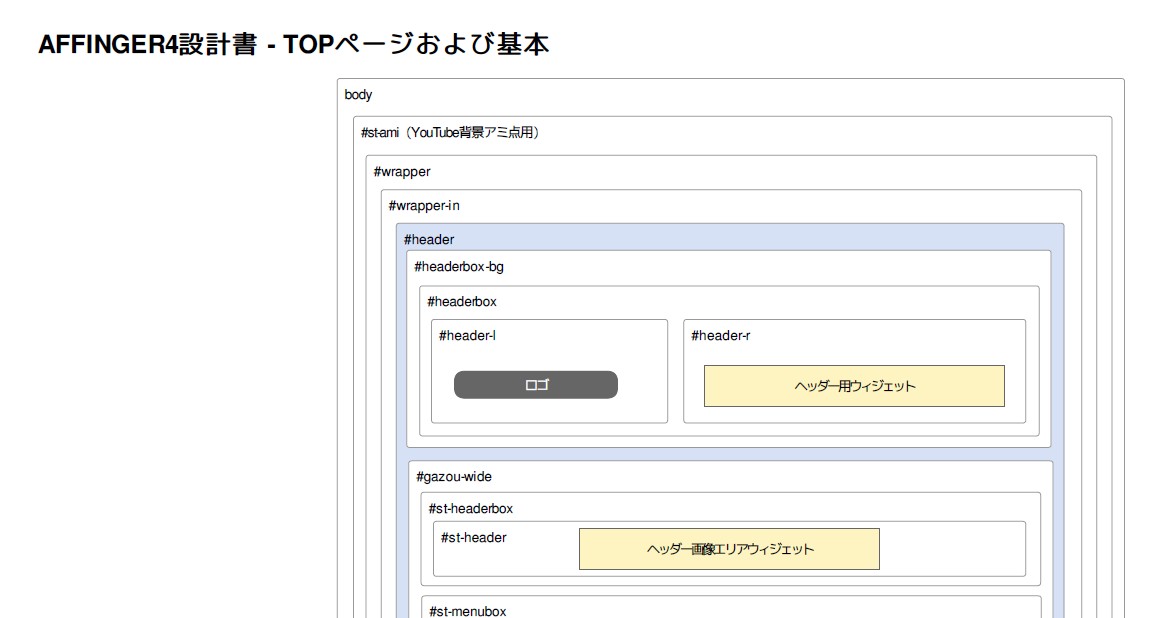1175x618 pixels.
Task: Select the #header-r label
Action: 720,336
